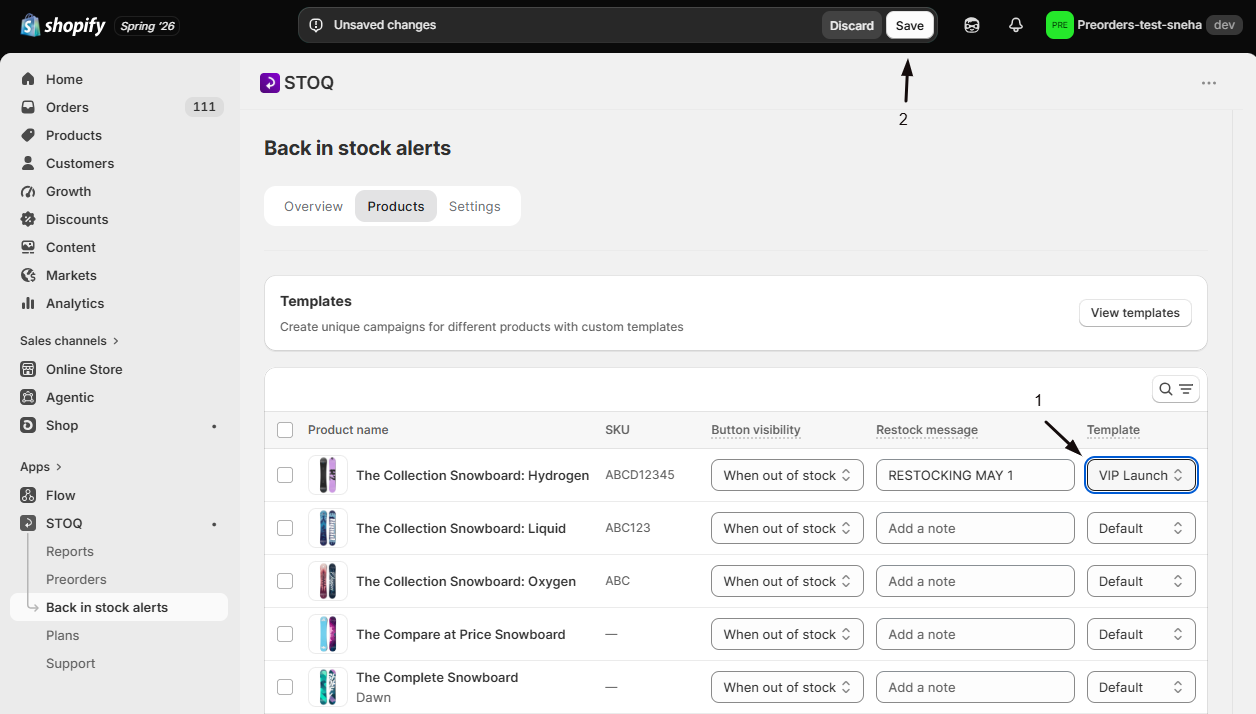Open Oxygen row Default template dropdown

point(1141,581)
